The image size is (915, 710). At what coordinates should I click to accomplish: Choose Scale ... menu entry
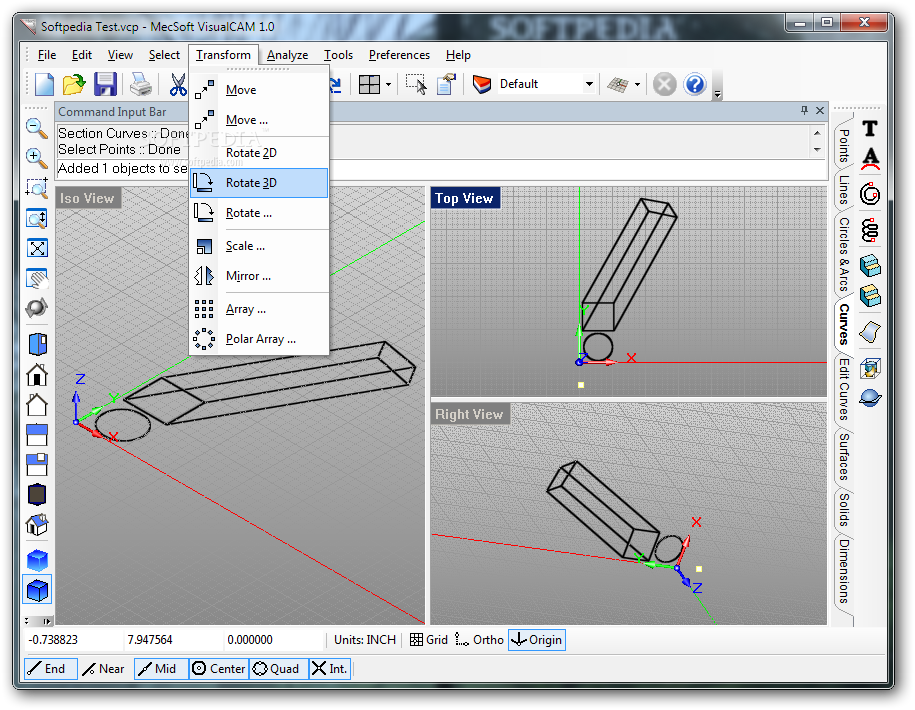[x=259, y=246]
